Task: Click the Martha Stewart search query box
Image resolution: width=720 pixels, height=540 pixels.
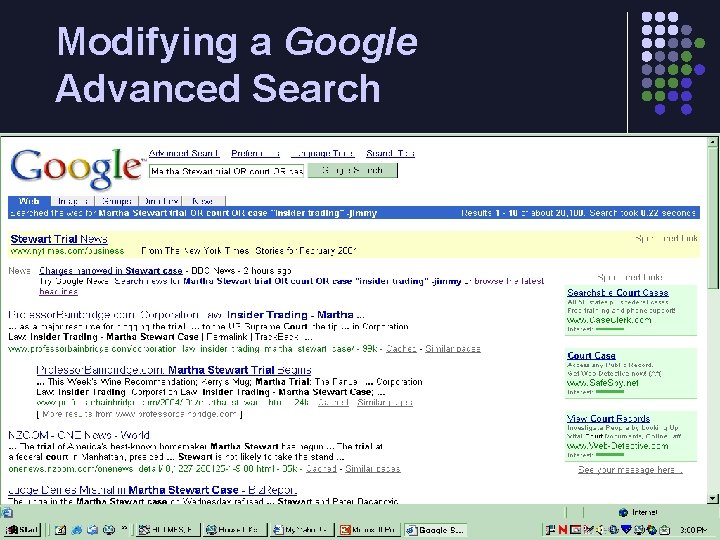Action: [x=226, y=171]
